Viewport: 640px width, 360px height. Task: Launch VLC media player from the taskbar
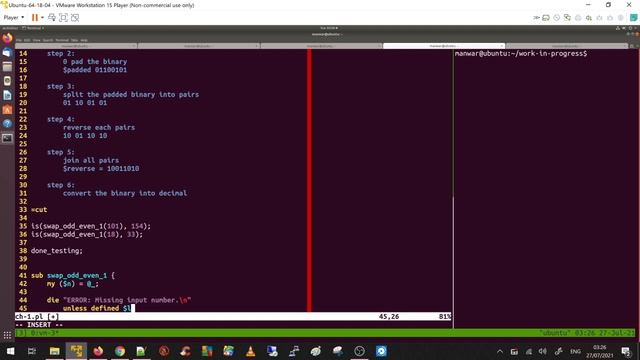click(x=250, y=351)
